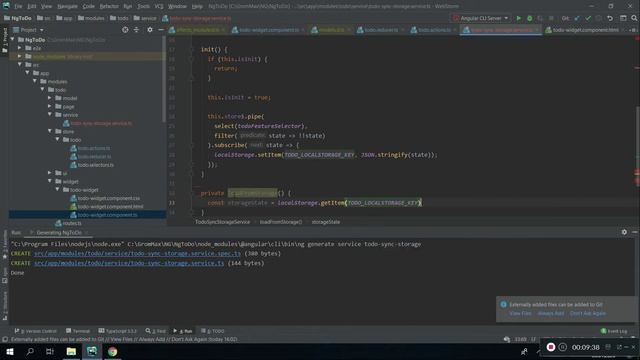Click the recorder's red stop button

pos(551,347)
